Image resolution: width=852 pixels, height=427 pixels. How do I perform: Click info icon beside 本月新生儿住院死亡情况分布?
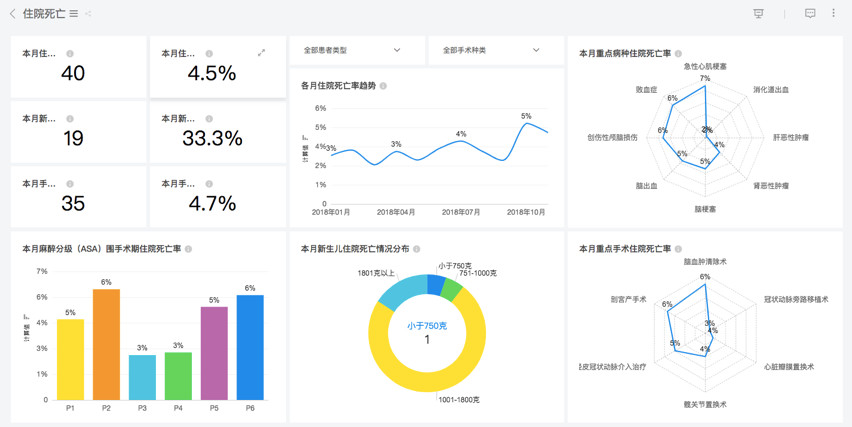click(417, 249)
